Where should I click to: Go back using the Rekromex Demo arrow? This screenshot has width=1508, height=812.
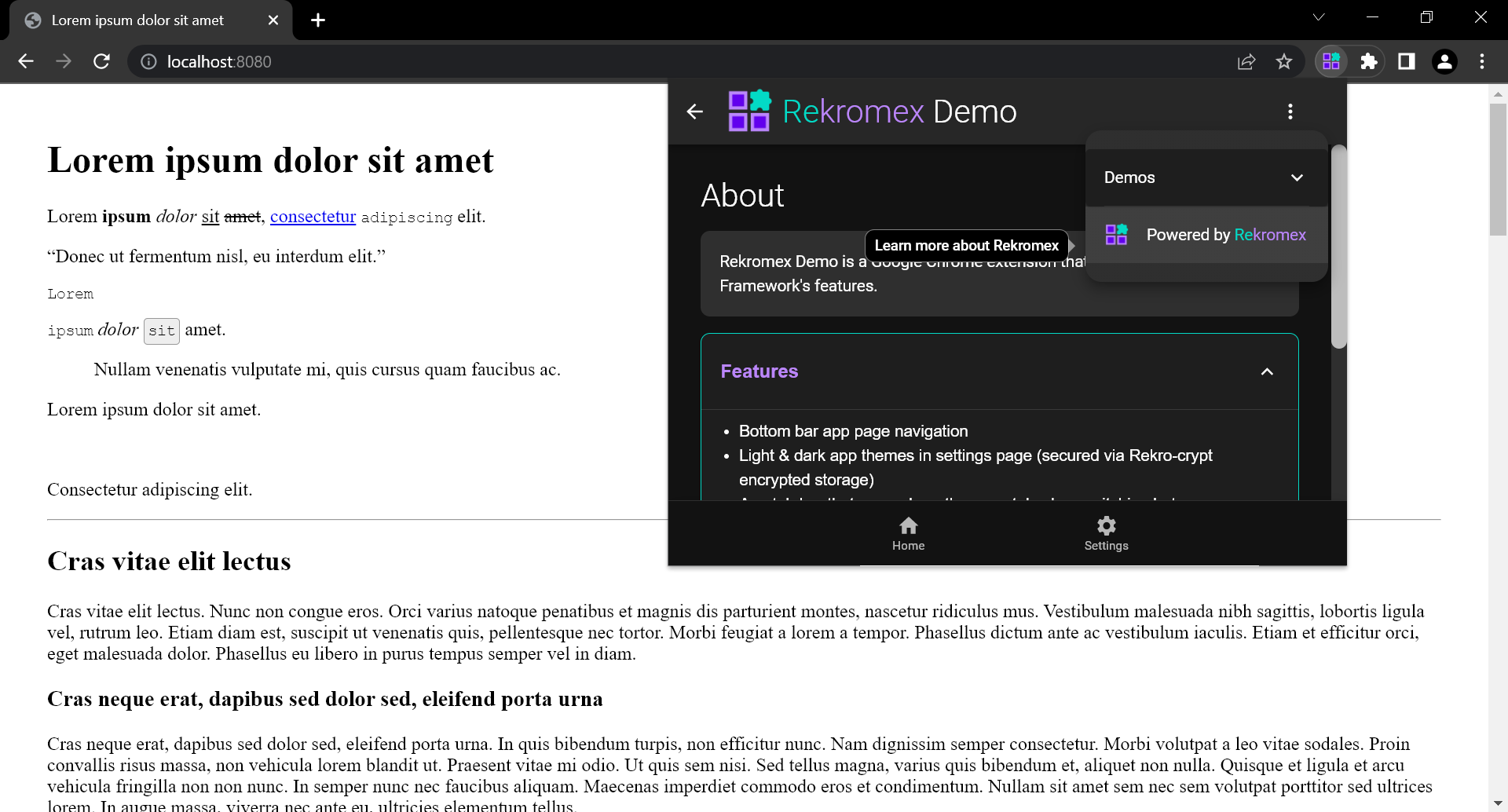click(x=695, y=112)
